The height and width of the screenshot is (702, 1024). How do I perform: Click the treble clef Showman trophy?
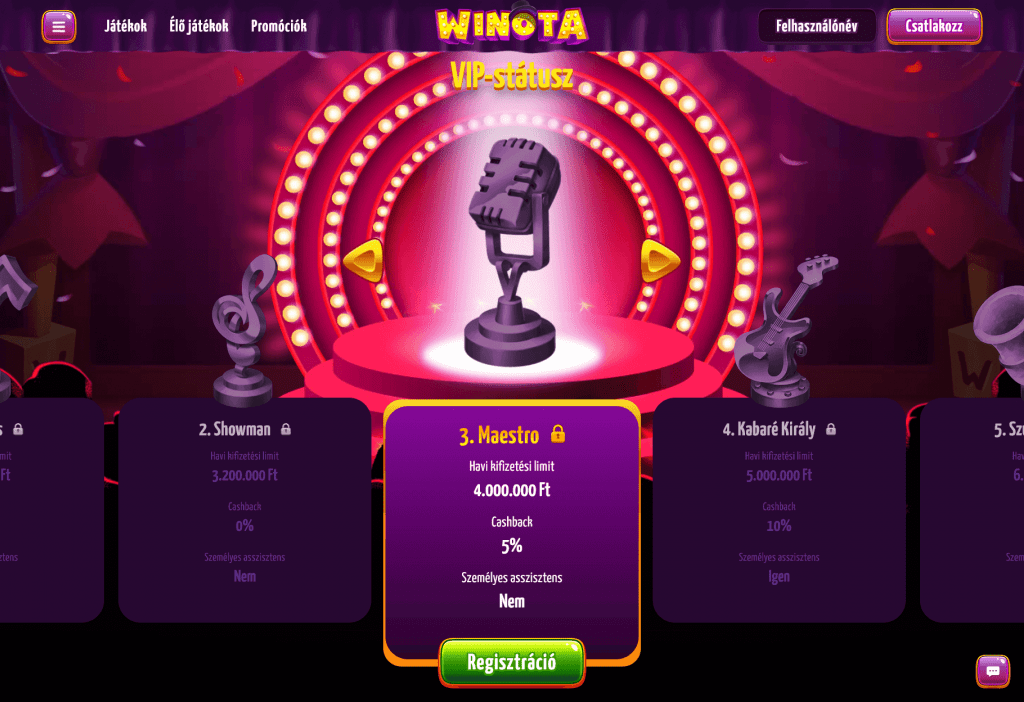pos(243,330)
